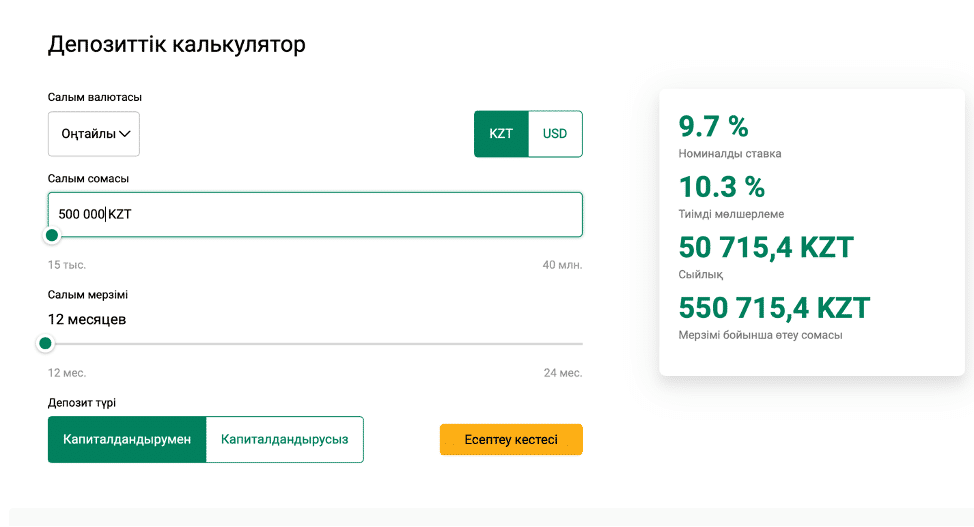974x527 pixels.
Task: Focus the 500 000 KZT amount field
Action: point(315,214)
